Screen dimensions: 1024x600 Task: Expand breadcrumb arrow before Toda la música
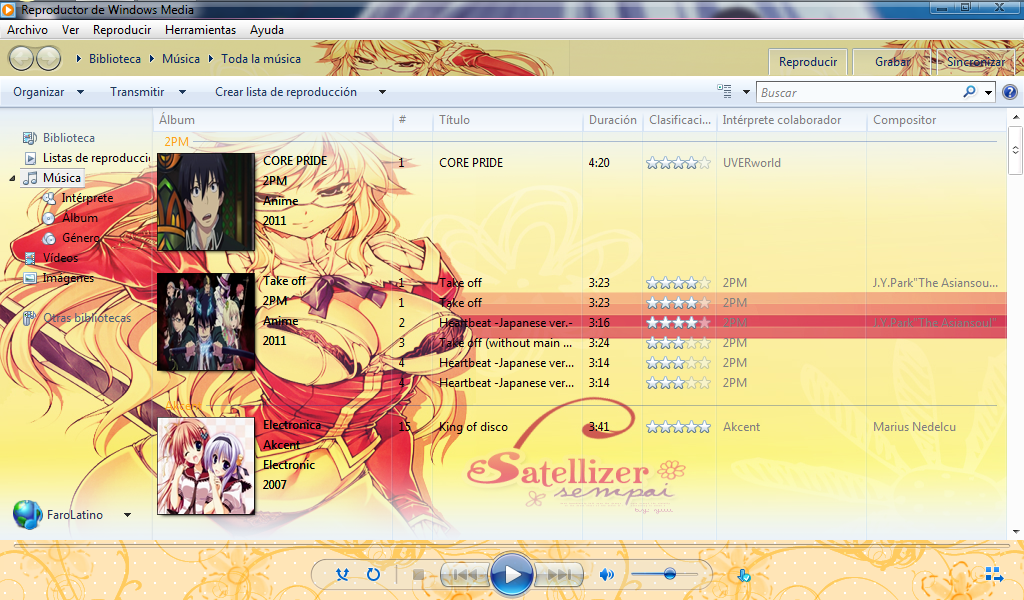tap(211, 59)
